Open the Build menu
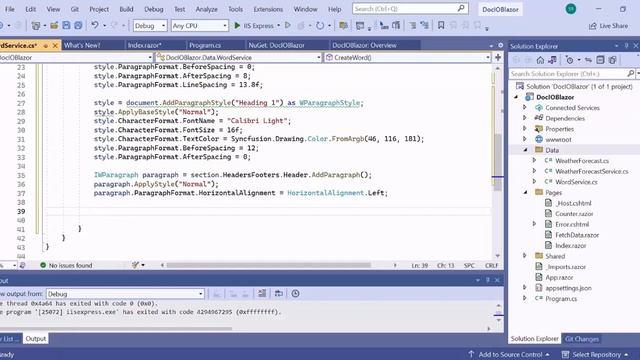640x360 pixels. click(x=126, y=9)
